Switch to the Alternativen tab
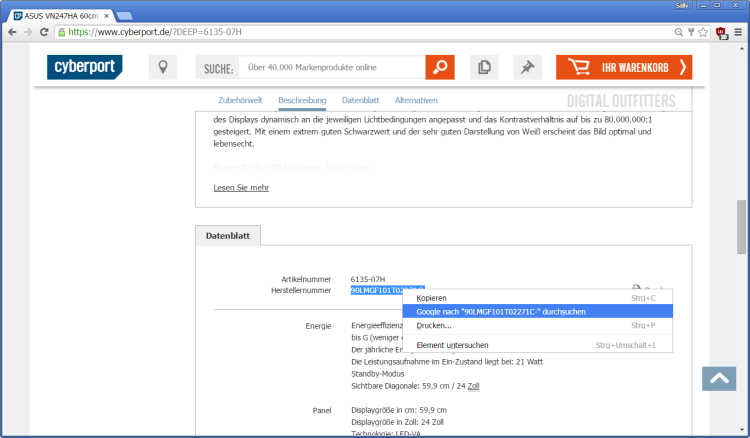 [x=416, y=101]
